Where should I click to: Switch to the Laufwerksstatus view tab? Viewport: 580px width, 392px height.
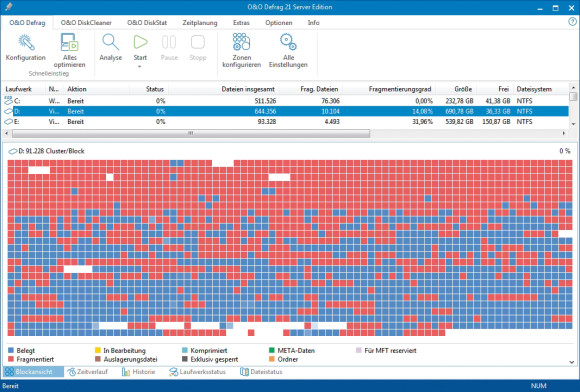pos(197,372)
